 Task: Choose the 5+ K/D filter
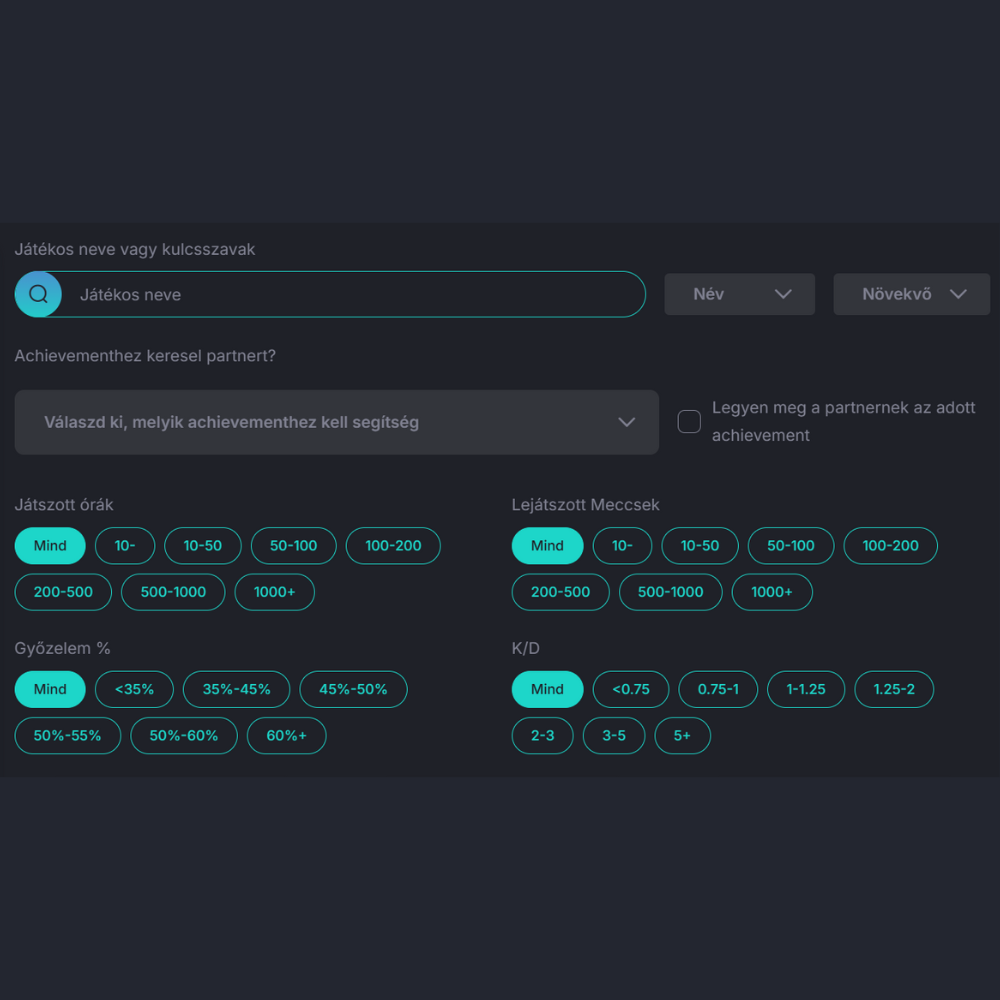coord(682,735)
